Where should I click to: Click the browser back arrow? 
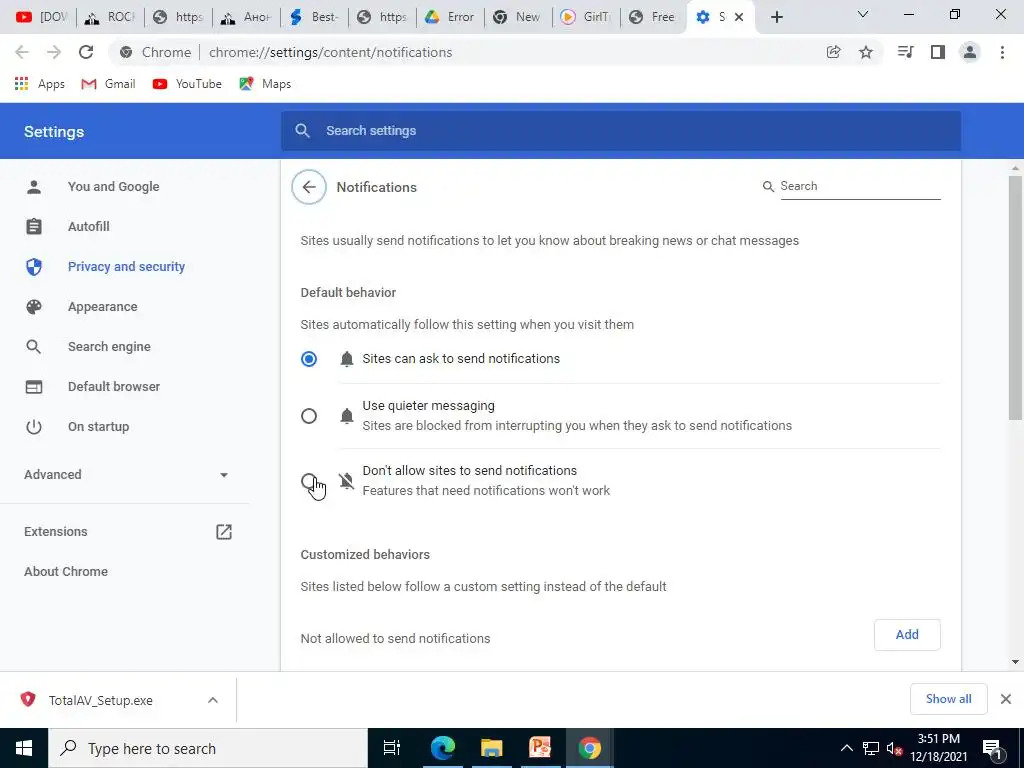(x=22, y=52)
